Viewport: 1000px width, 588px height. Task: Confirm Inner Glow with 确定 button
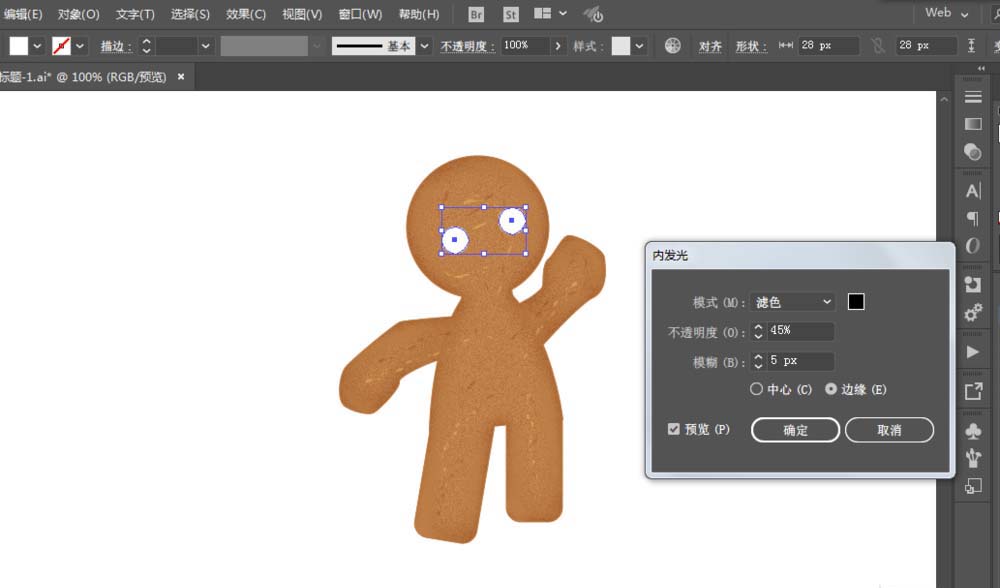[795, 430]
